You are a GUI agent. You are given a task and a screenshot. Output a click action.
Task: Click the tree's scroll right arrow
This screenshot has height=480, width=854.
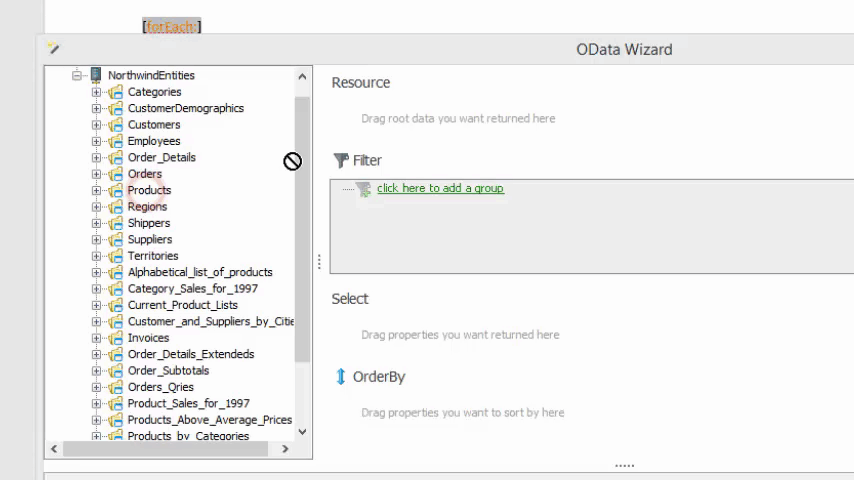pyautogui.click(x=285, y=449)
